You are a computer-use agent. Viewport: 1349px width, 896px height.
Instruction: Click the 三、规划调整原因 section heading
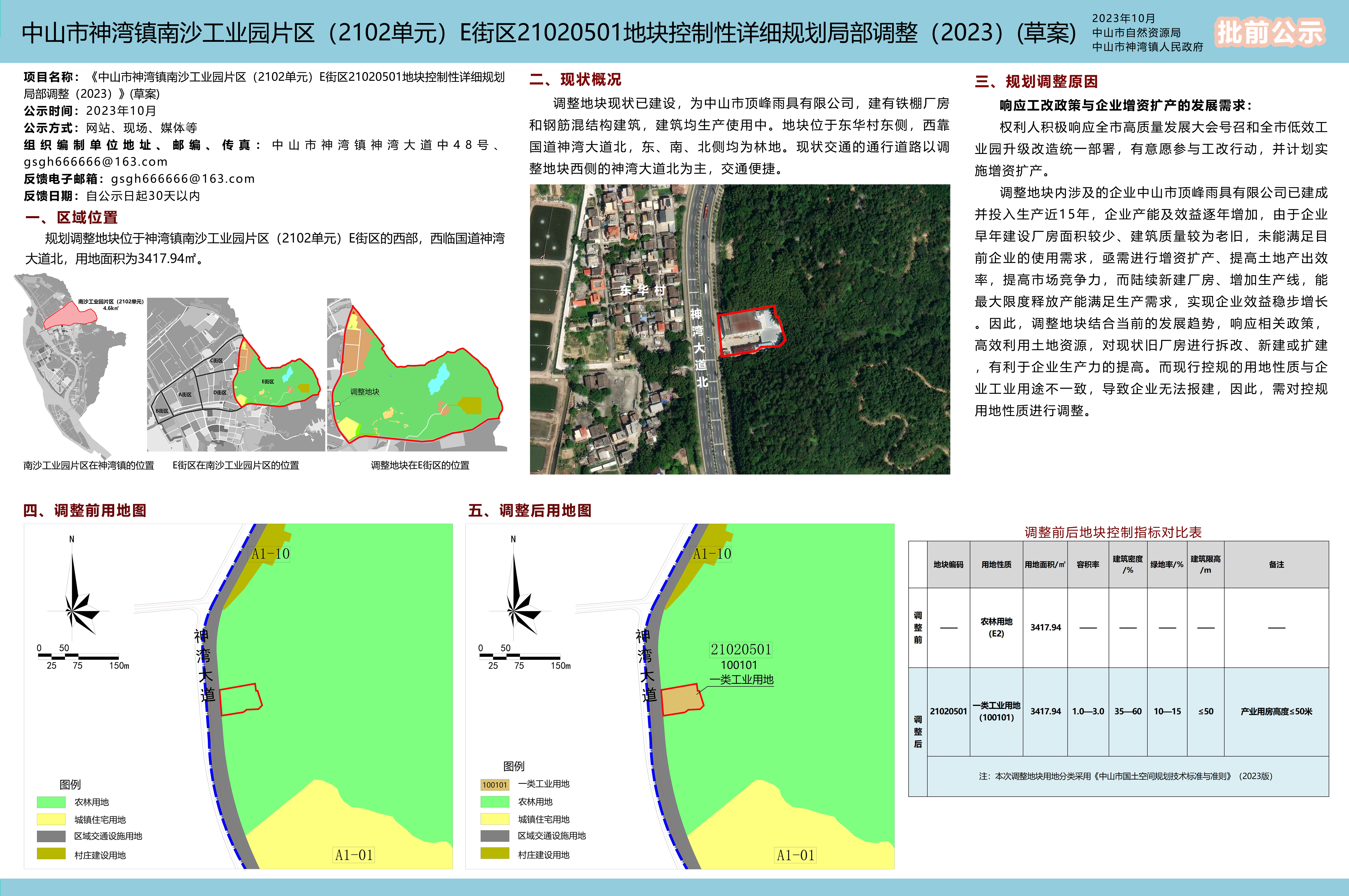[1036, 82]
